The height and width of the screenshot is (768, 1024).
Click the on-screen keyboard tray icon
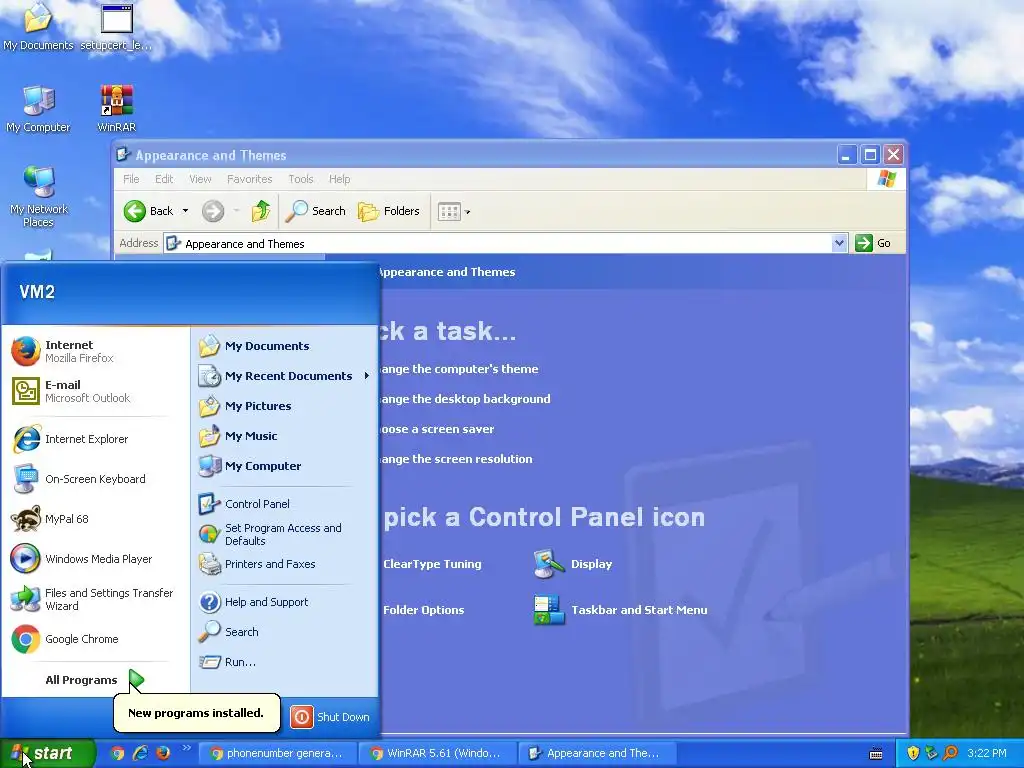pos(876,754)
